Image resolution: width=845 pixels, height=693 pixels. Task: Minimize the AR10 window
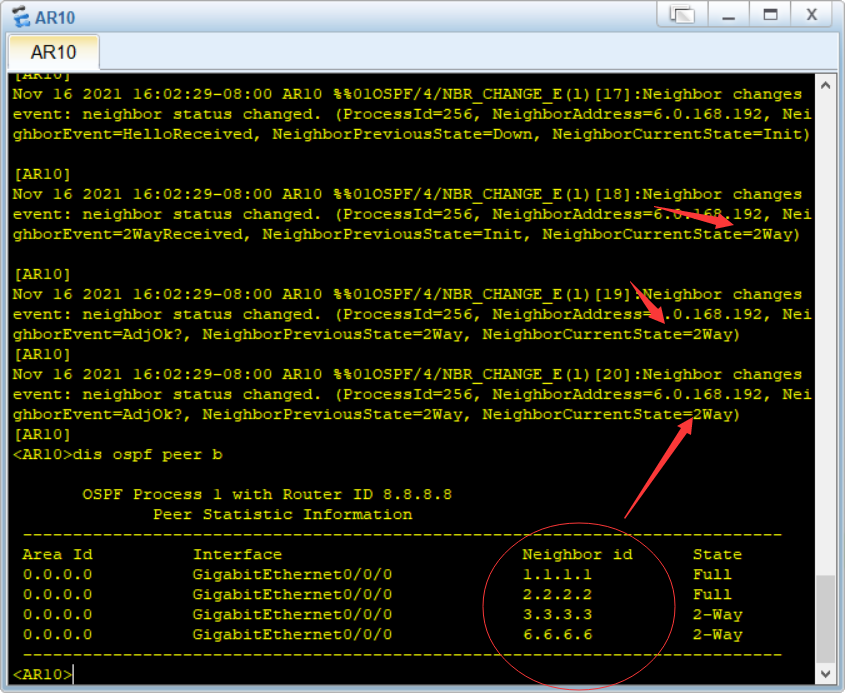pyautogui.click(x=729, y=15)
